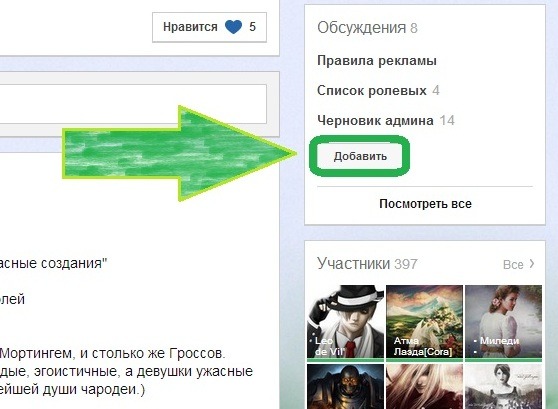Open the Обсуждения section header
This screenshot has height=409, width=558.
(362, 28)
